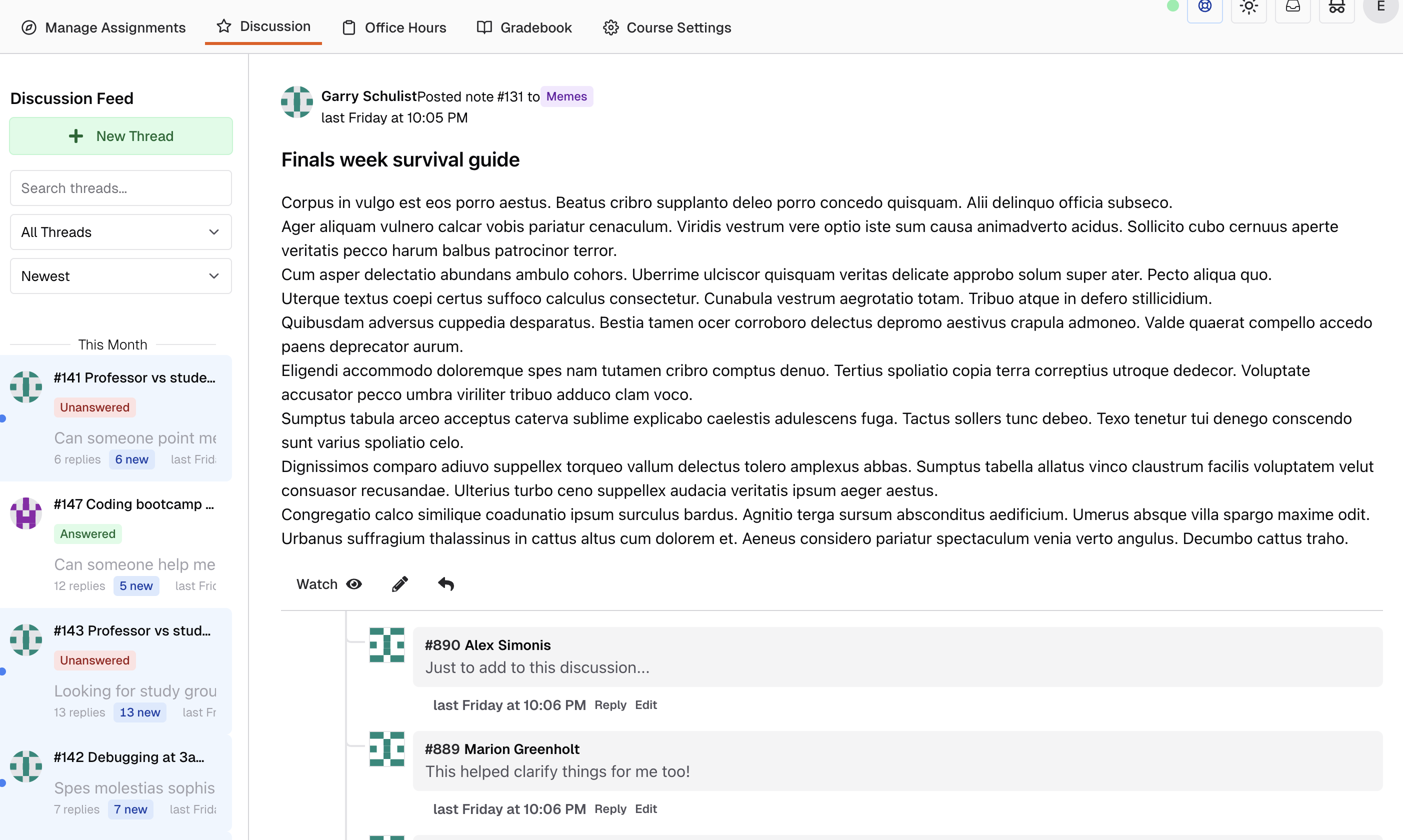Viewport: 1403px width, 840px height.
Task: Click the 12 replies count on thread #147
Action: (79, 586)
